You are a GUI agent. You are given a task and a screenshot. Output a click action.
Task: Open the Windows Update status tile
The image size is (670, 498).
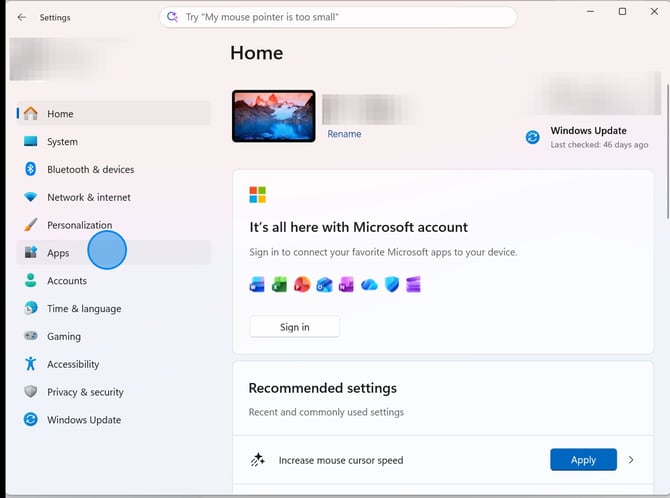pos(588,137)
